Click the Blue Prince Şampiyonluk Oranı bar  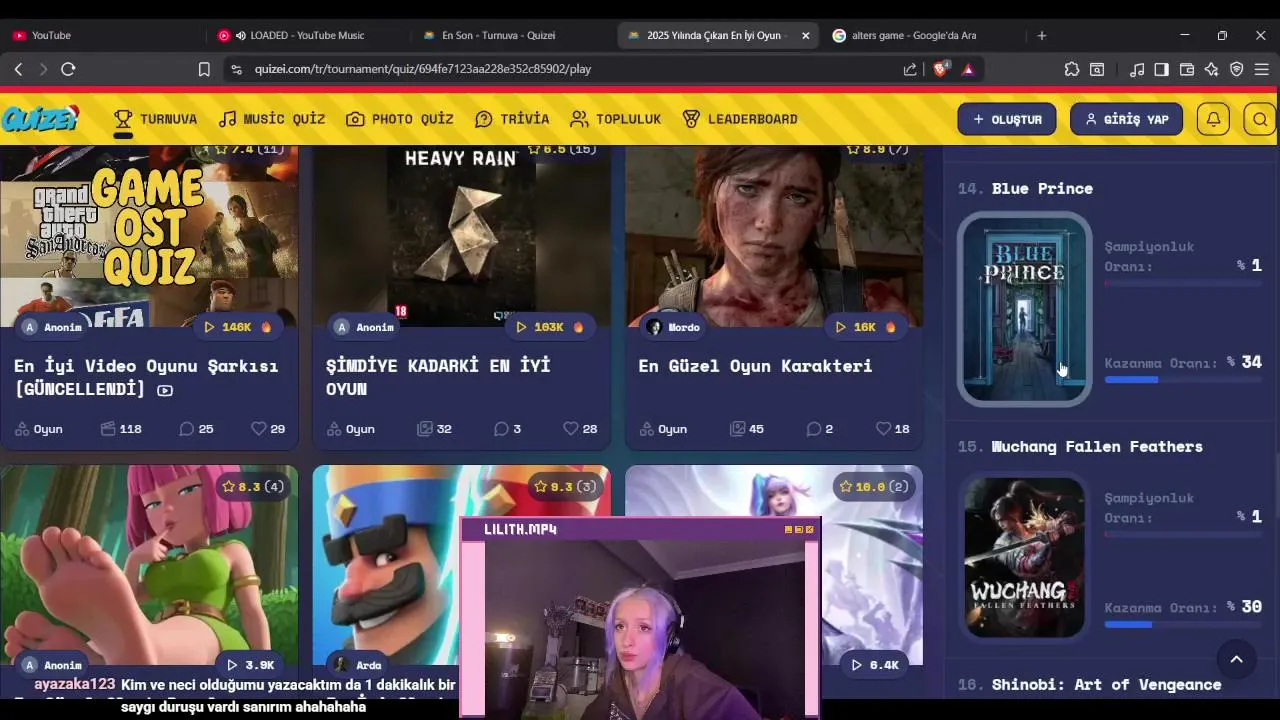coord(1183,284)
